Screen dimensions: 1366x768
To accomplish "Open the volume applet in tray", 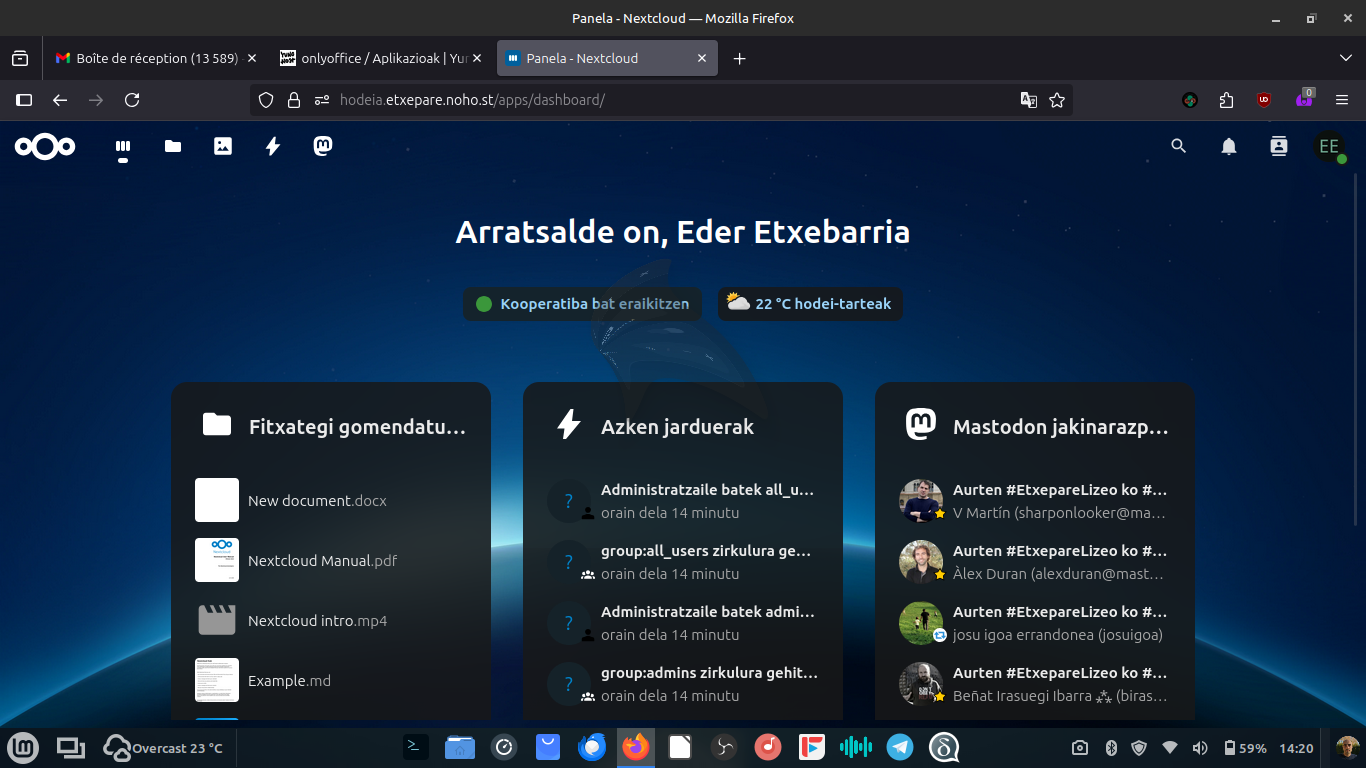I will (1200, 748).
